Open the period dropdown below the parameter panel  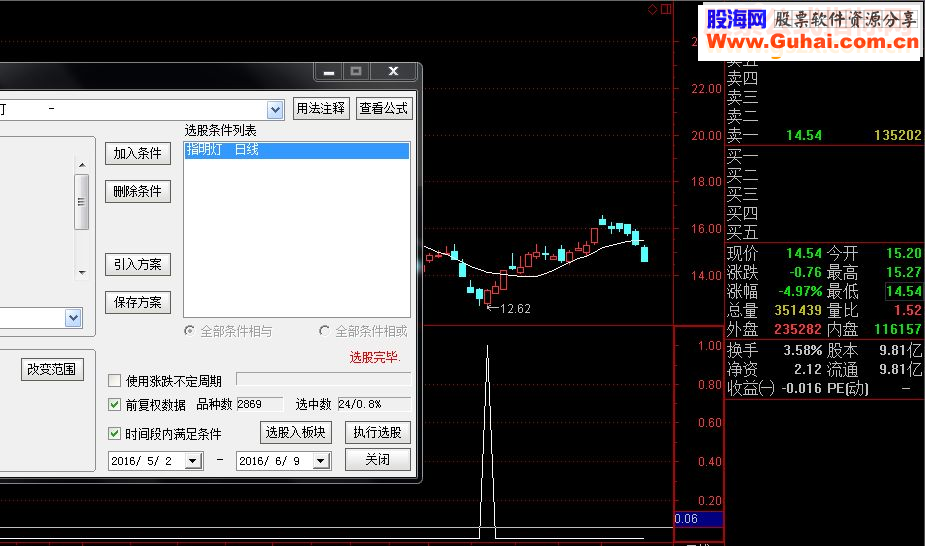click(73, 318)
